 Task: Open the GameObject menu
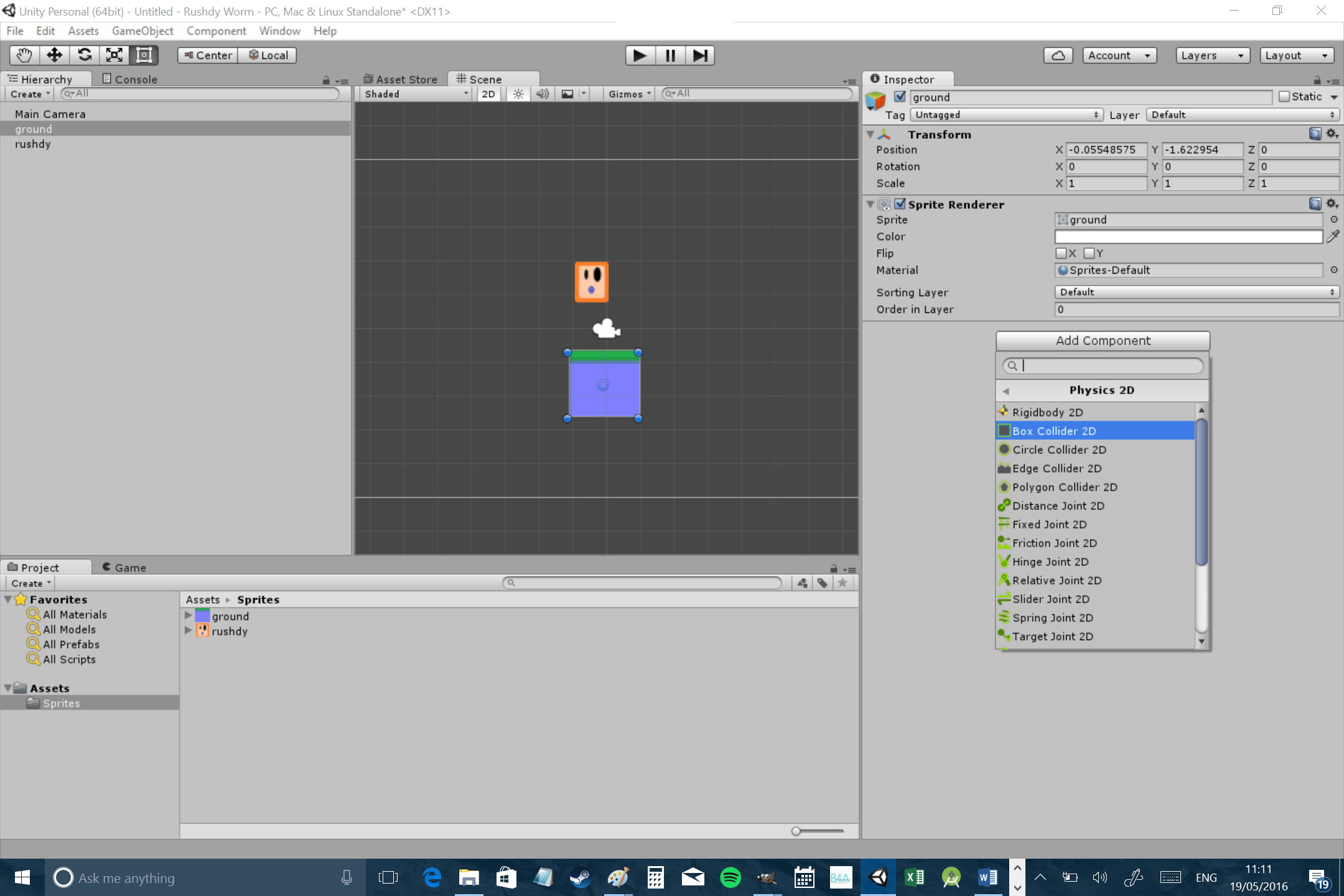(142, 31)
